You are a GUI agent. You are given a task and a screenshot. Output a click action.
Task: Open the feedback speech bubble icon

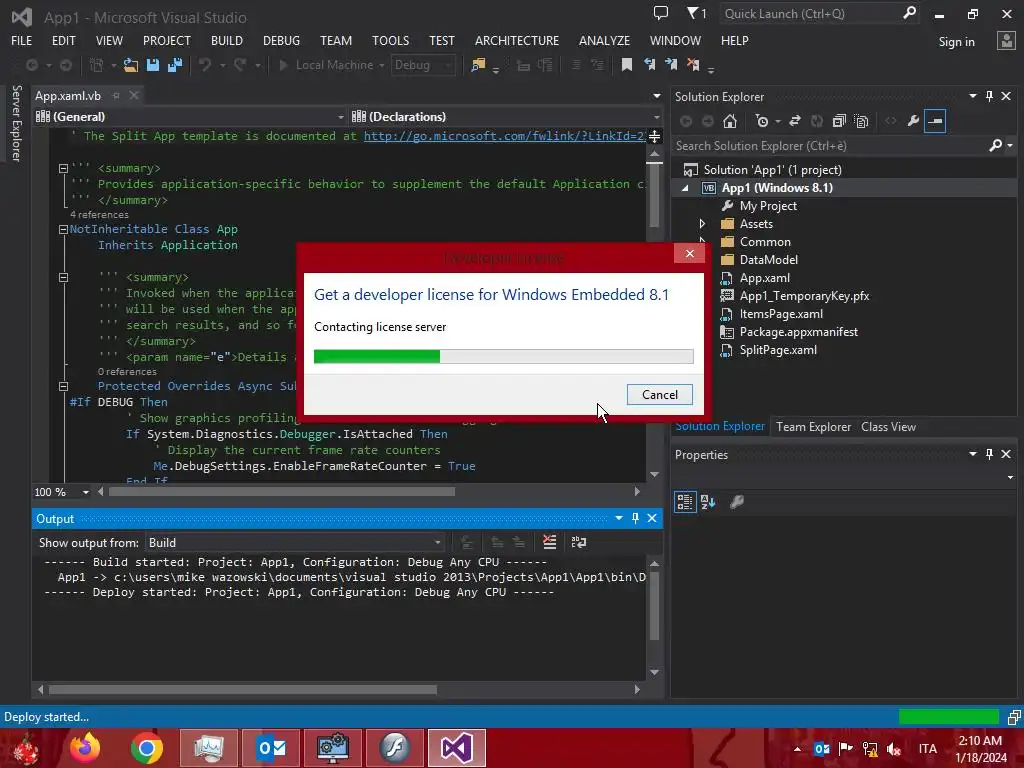tap(661, 13)
